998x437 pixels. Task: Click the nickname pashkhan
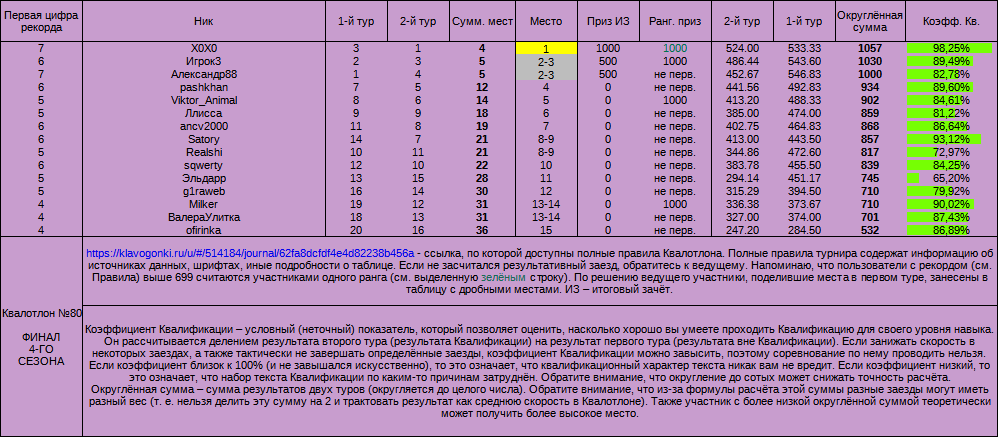[x=204, y=87]
